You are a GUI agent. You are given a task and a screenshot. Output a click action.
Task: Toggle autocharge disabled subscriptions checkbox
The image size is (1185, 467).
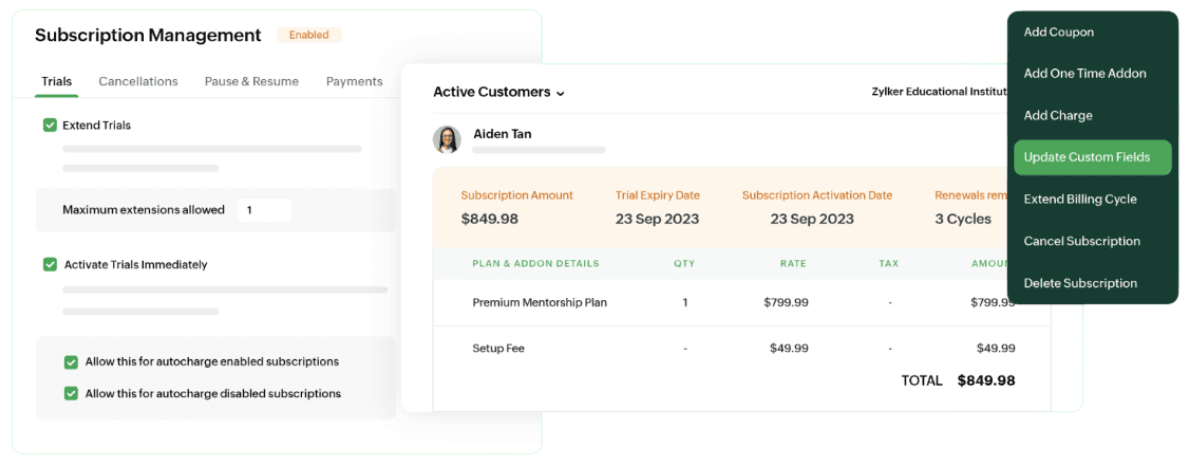71,394
